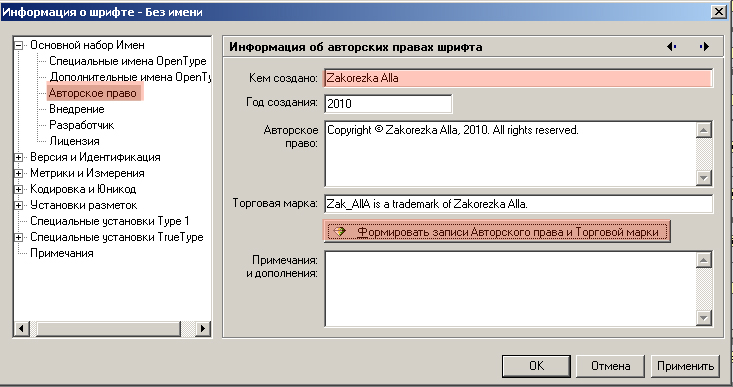
Task: Click the Применить button
Action: 685,366
